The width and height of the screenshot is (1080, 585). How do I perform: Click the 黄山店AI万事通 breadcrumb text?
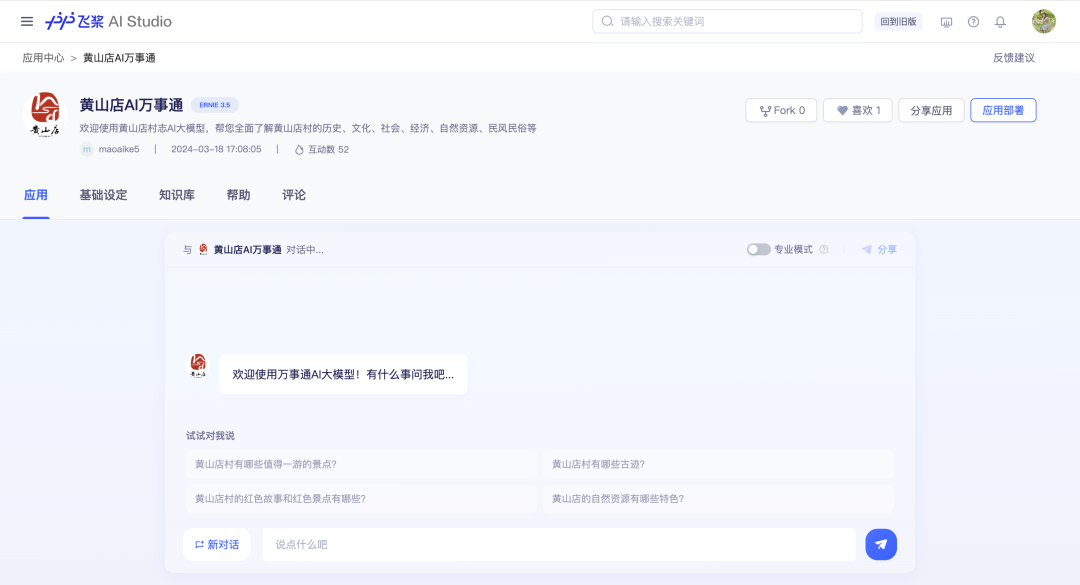point(119,58)
